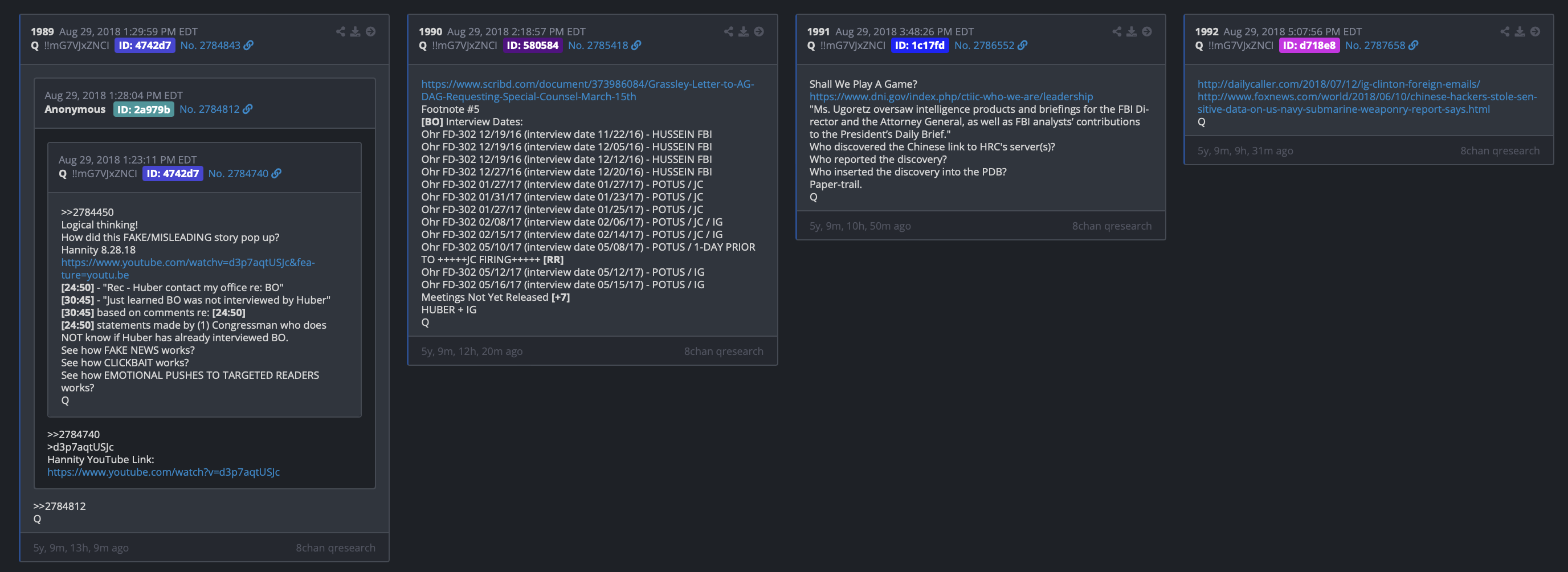Screen dimensions: 1568x572
Task: Open post number No. 2787658
Action: tap(1375, 45)
